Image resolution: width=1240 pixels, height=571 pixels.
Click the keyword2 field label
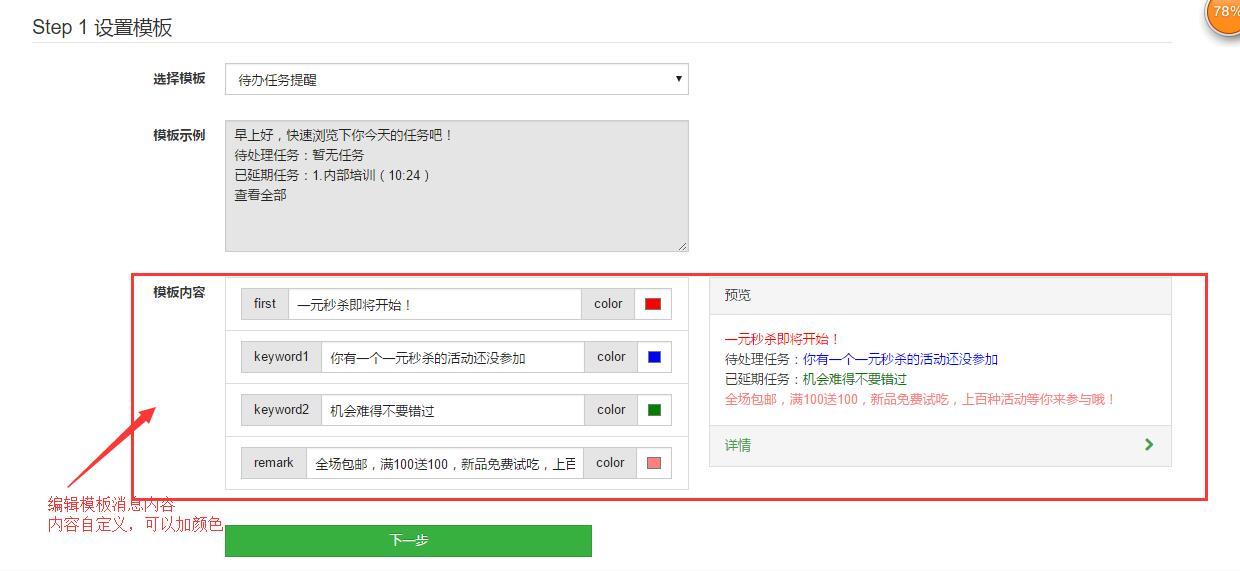click(281, 410)
